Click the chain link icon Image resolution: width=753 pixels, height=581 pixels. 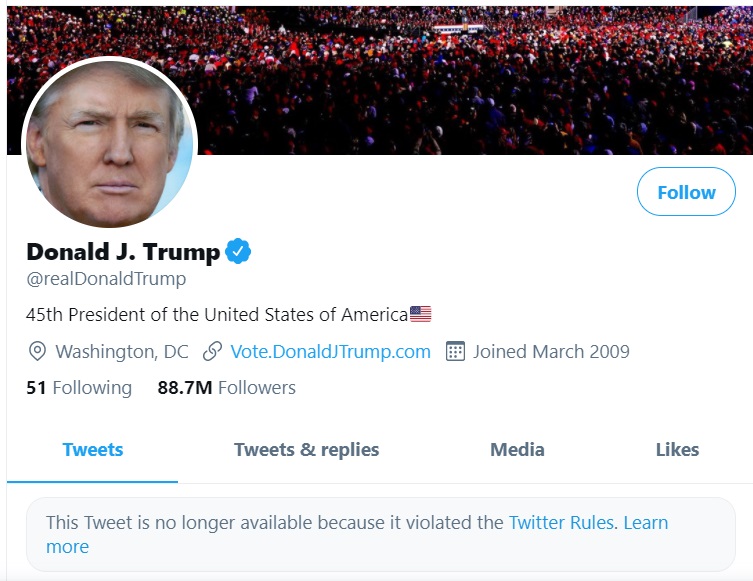[x=212, y=351]
